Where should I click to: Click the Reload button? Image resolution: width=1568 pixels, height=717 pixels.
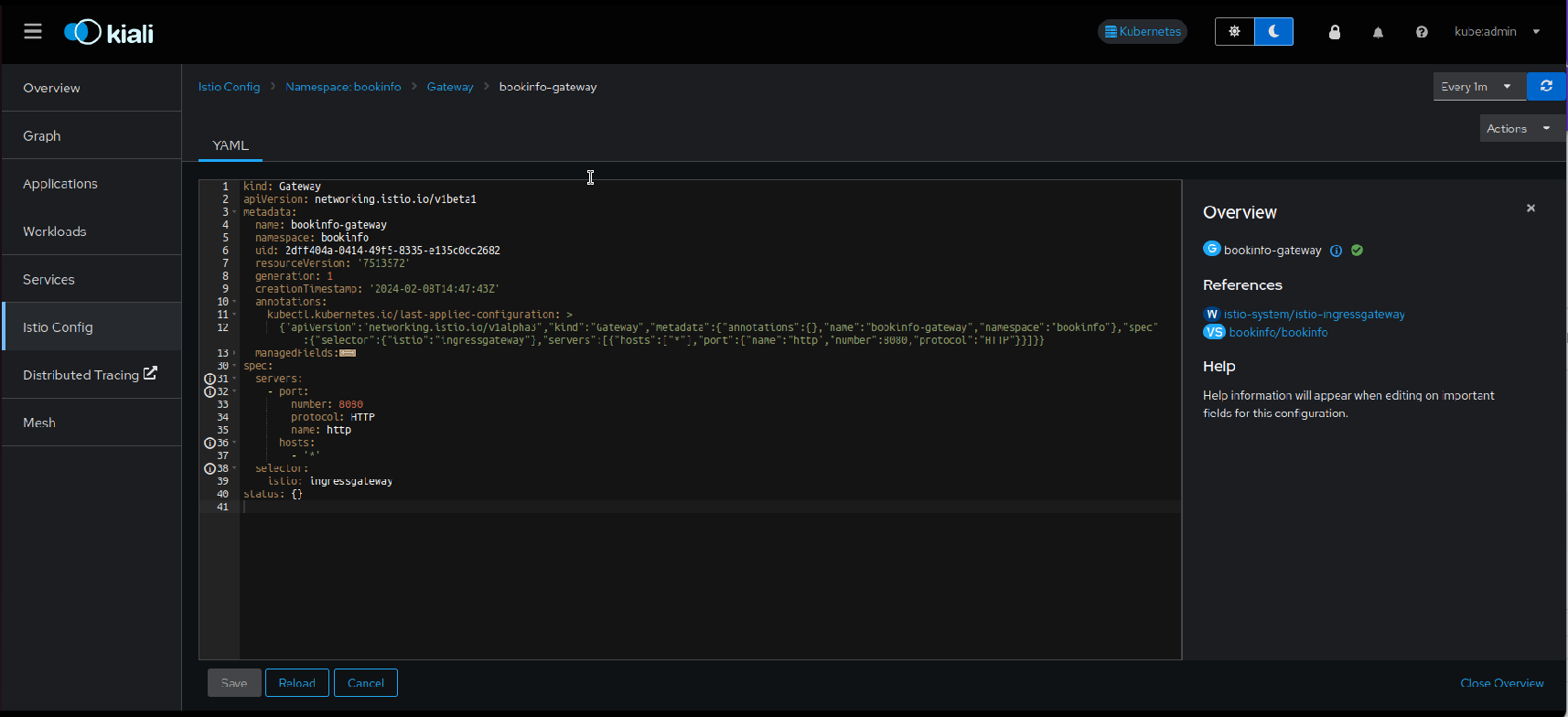coord(296,683)
